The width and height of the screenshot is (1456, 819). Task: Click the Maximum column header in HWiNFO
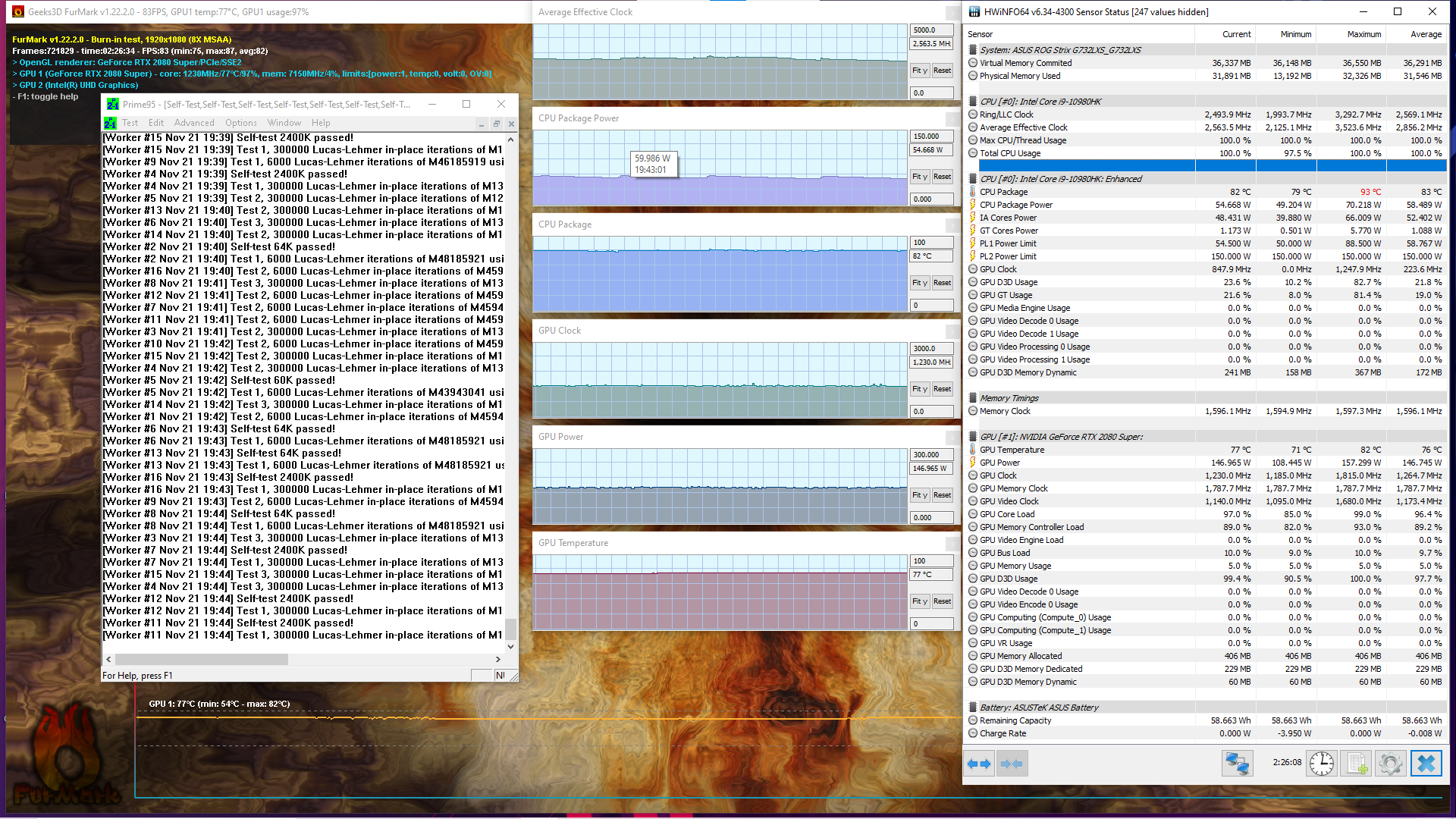point(1351,34)
